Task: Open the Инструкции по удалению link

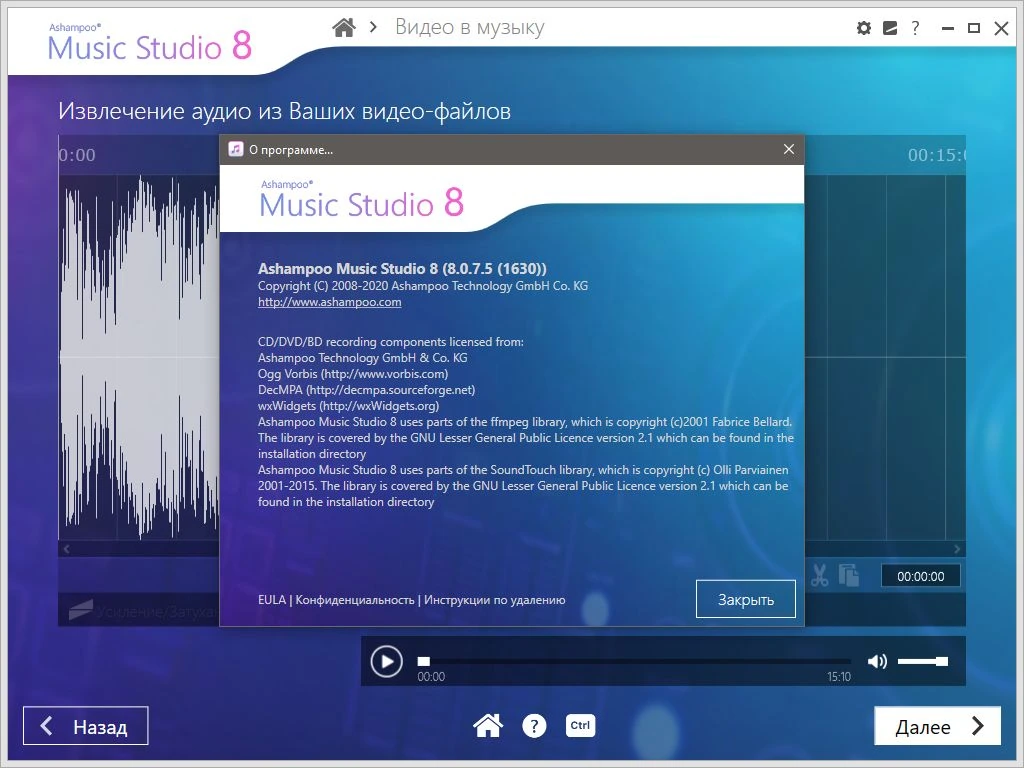Action: 494,600
